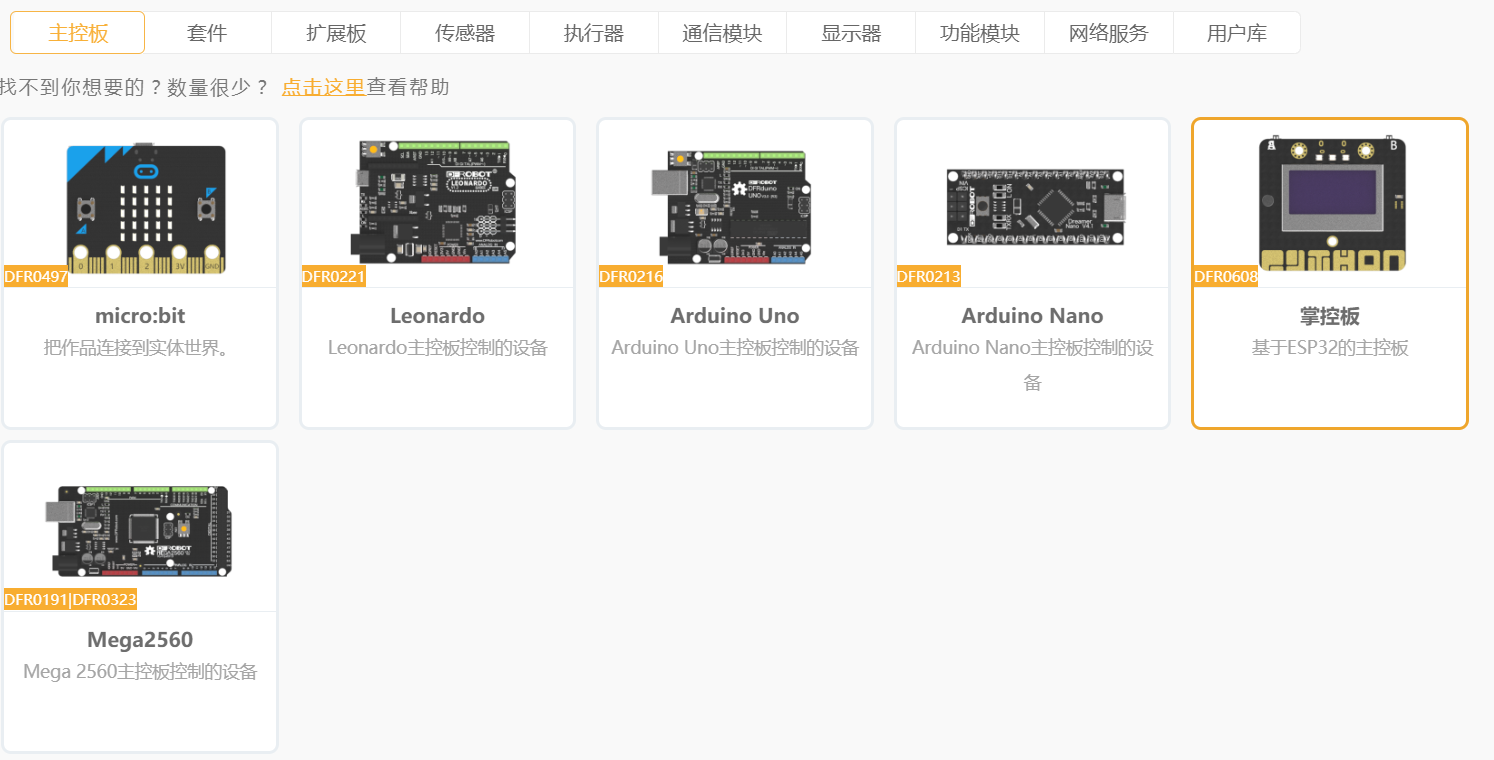Select the micro:bit board image
This screenshot has height=760, width=1494.
(x=146, y=208)
